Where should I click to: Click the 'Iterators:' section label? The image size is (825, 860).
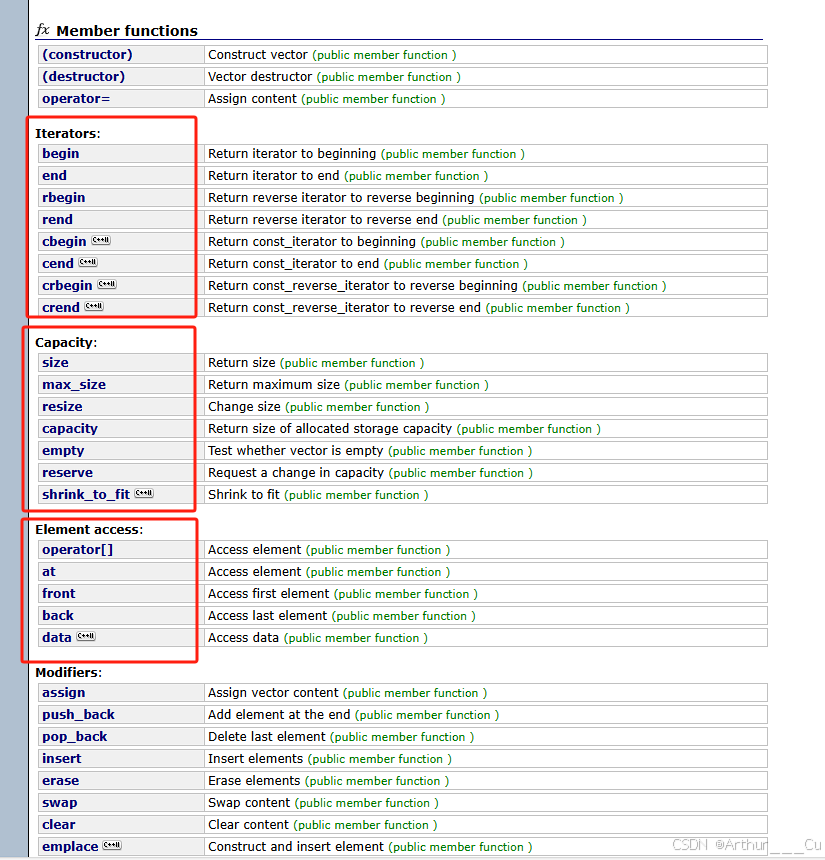click(x=67, y=133)
